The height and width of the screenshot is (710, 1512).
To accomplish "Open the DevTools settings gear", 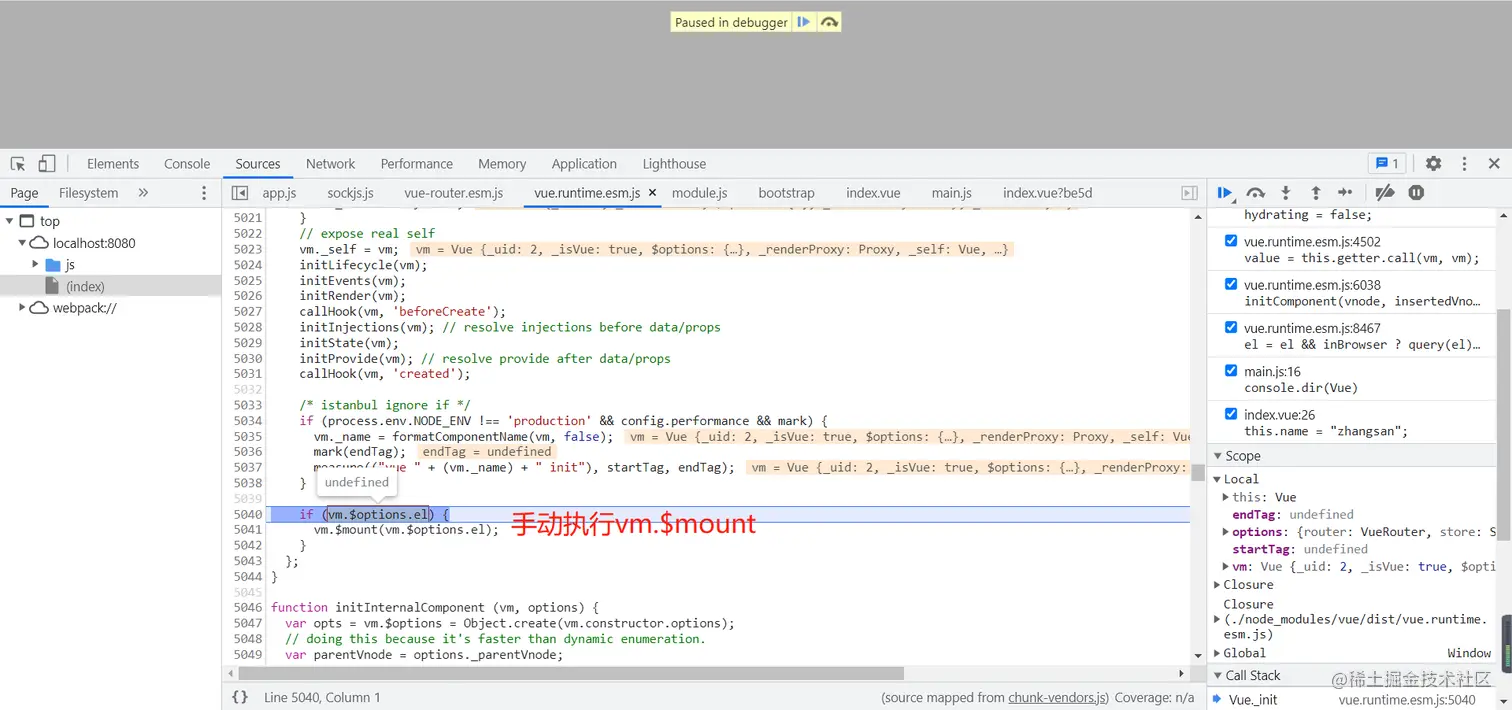I will coord(1434,164).
